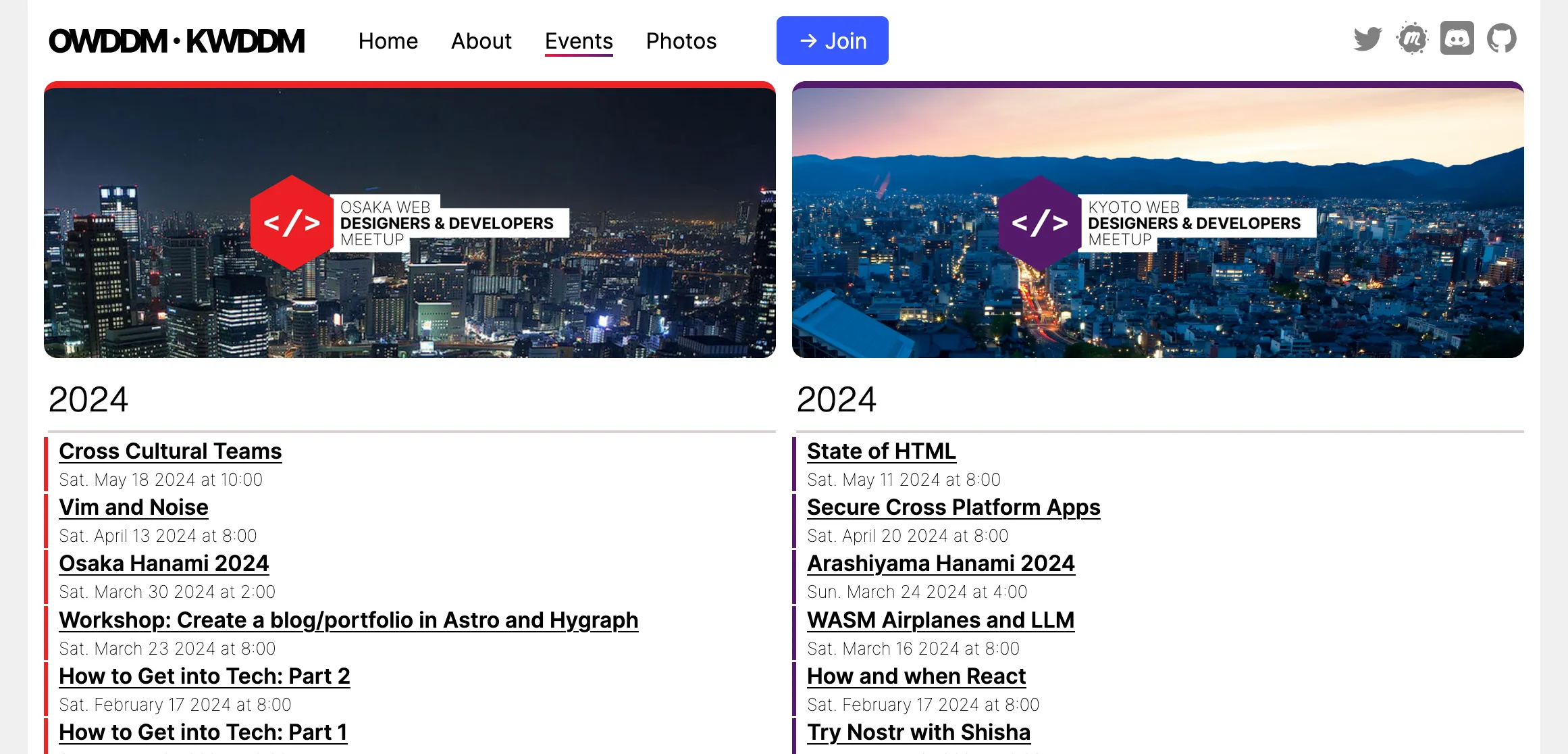Screen dimensions: 1568x754
Task: Click the OWDDM·KWDDM logo
Action: [177, 41]
